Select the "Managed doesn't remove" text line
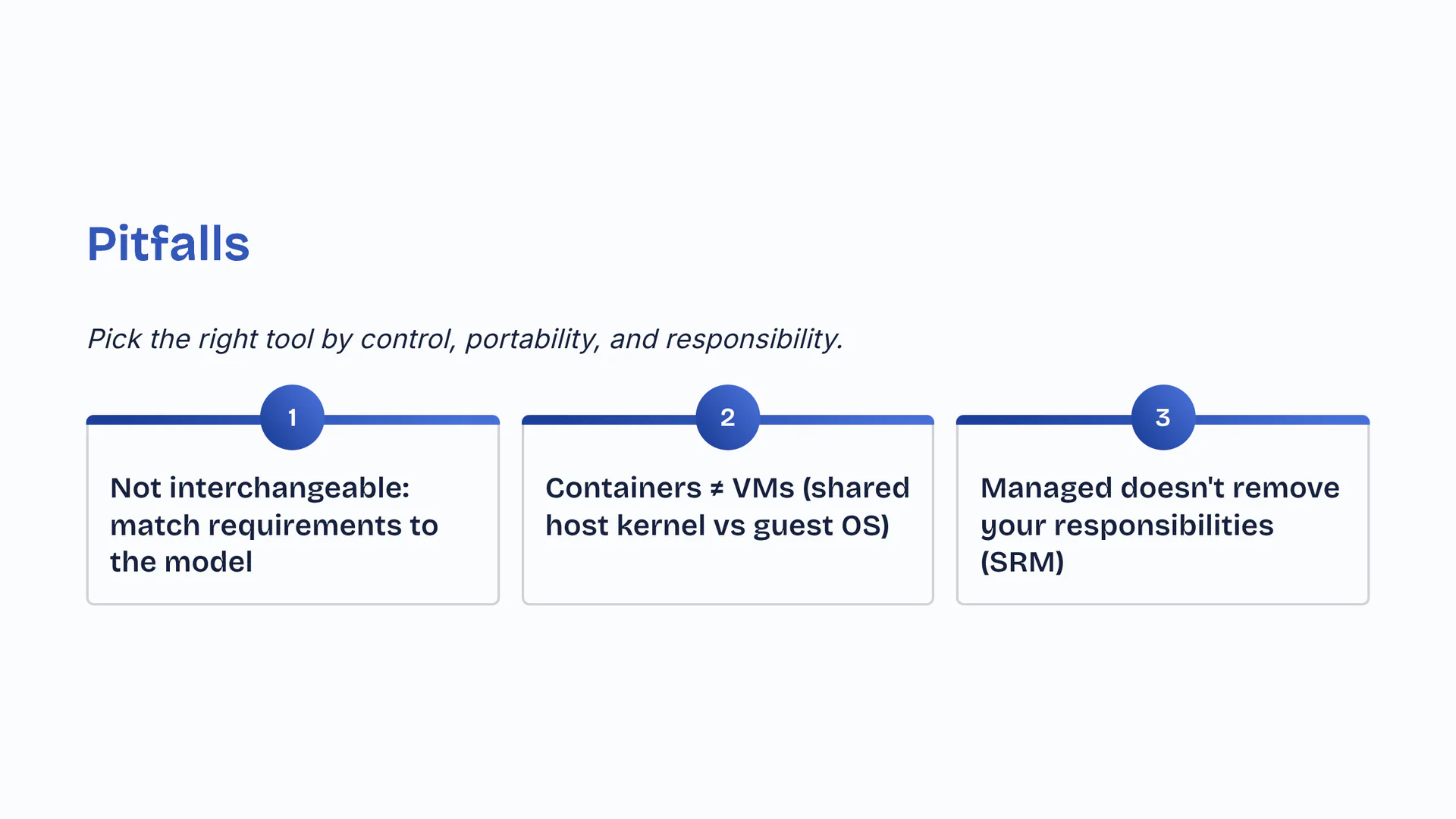The width and height of the screenshot is (1456, 819). click(1159, 488)
